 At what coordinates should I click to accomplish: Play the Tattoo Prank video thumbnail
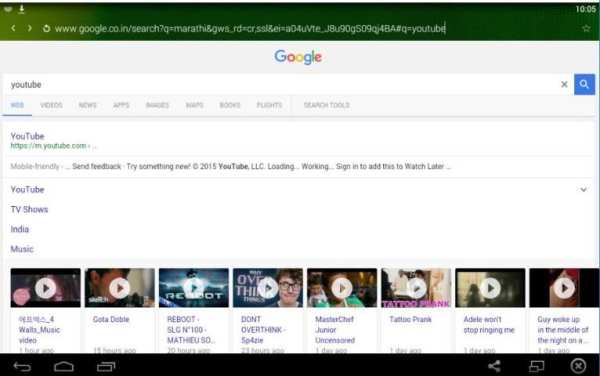pos(416,288)
